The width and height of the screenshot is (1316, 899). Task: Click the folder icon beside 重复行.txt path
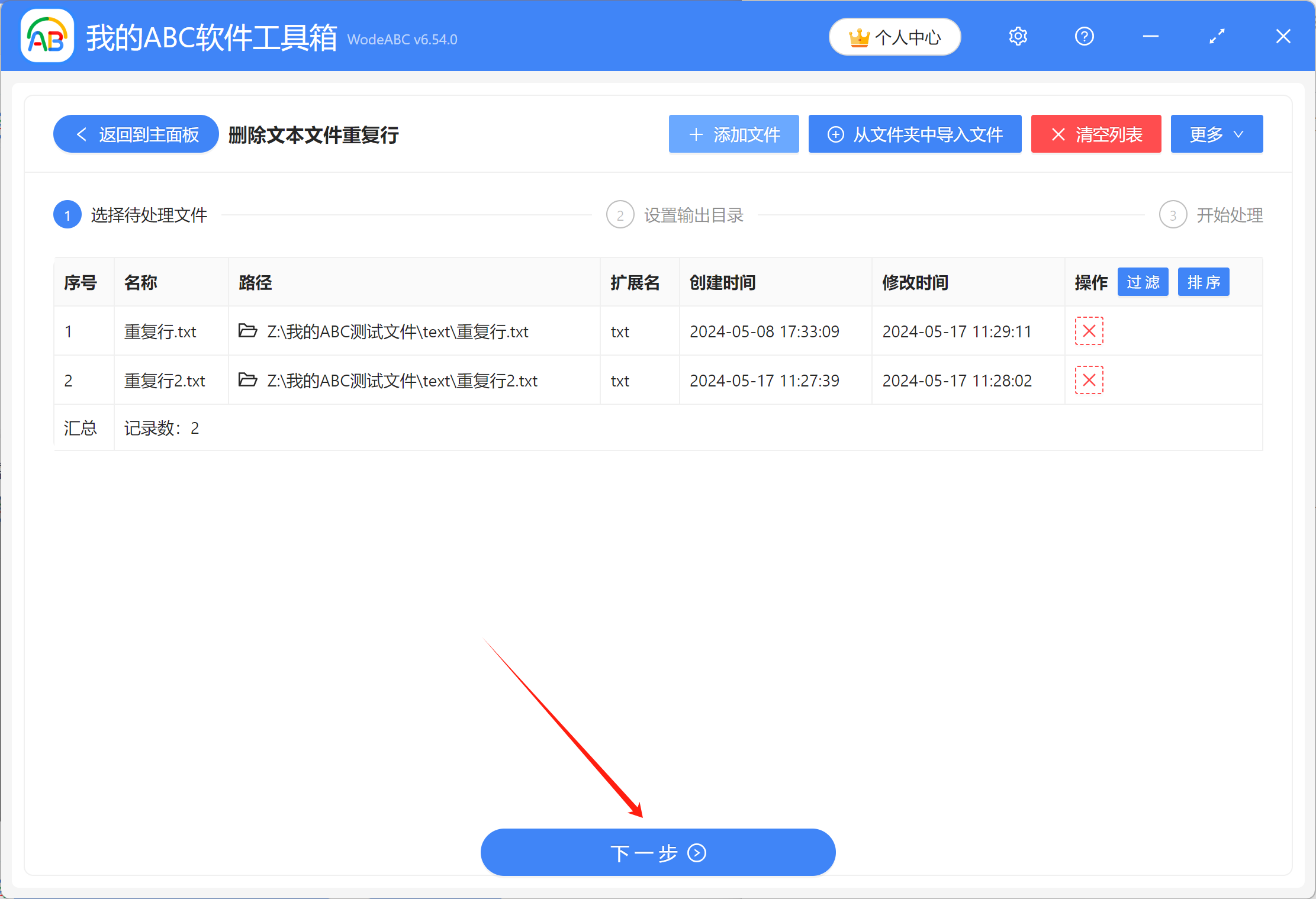[x=248, y=331]
